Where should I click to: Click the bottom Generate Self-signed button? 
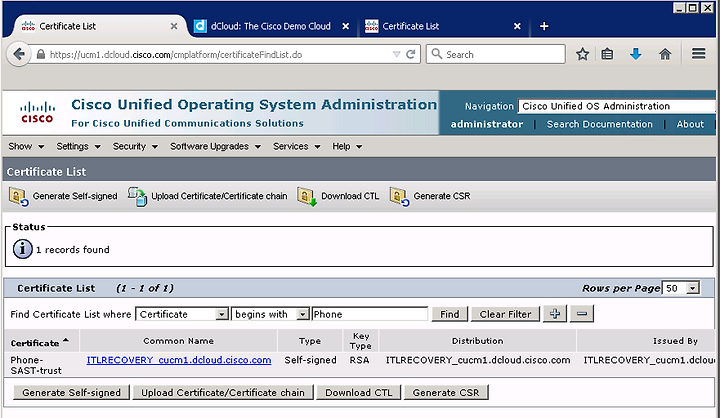pos(72,393)
